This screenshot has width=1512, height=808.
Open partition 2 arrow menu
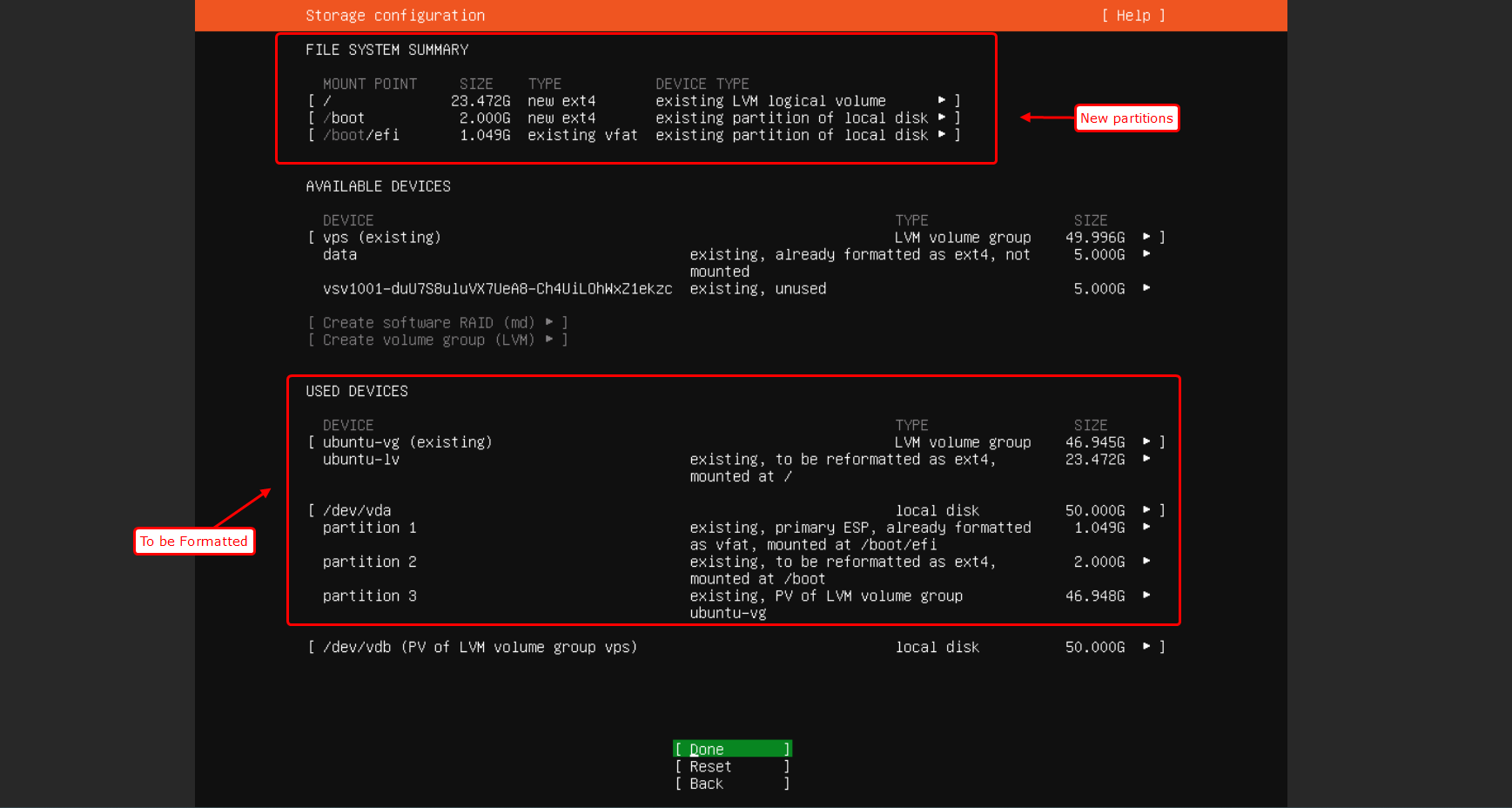pyautogui.click(x=1146, y=562)
